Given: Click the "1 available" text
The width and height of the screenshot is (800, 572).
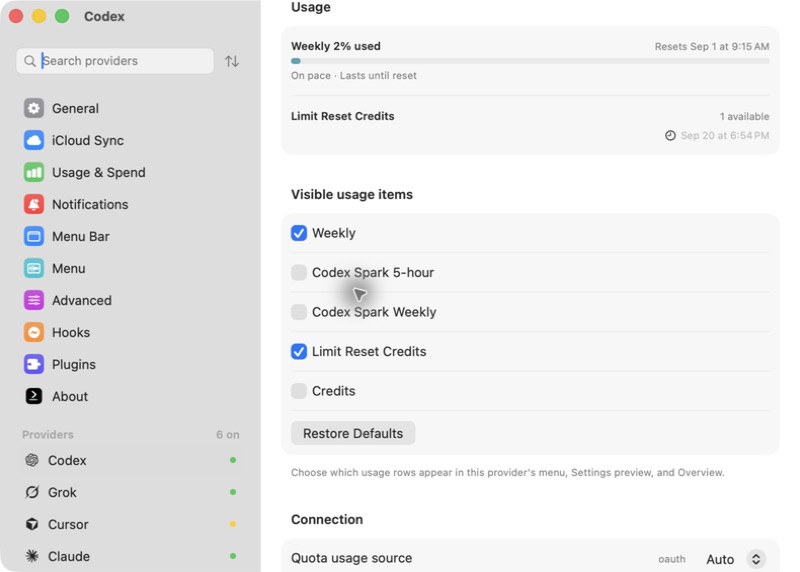Looking at the screenshot, I should (744, 116).
